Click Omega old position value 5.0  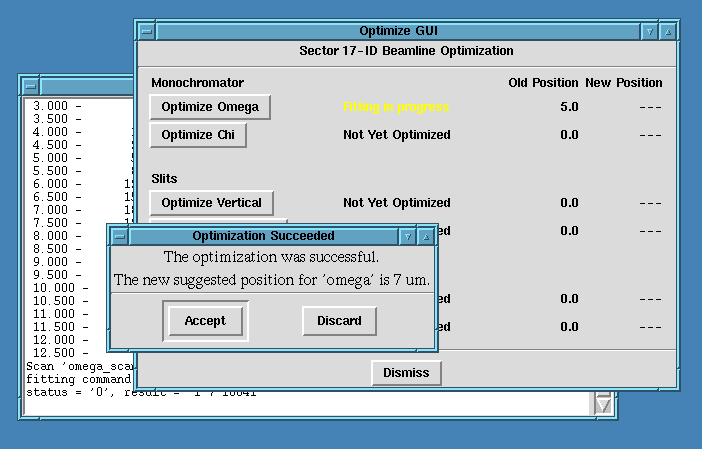tap(569, 107)
